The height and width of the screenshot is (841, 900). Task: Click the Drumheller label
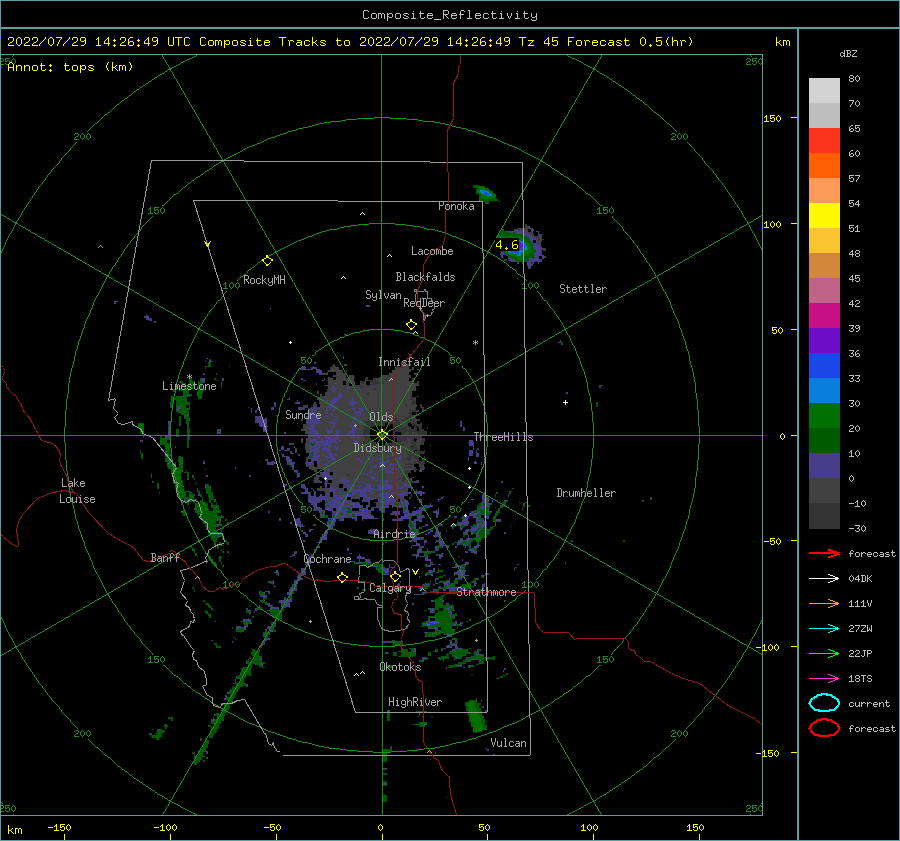pos(586,493)
